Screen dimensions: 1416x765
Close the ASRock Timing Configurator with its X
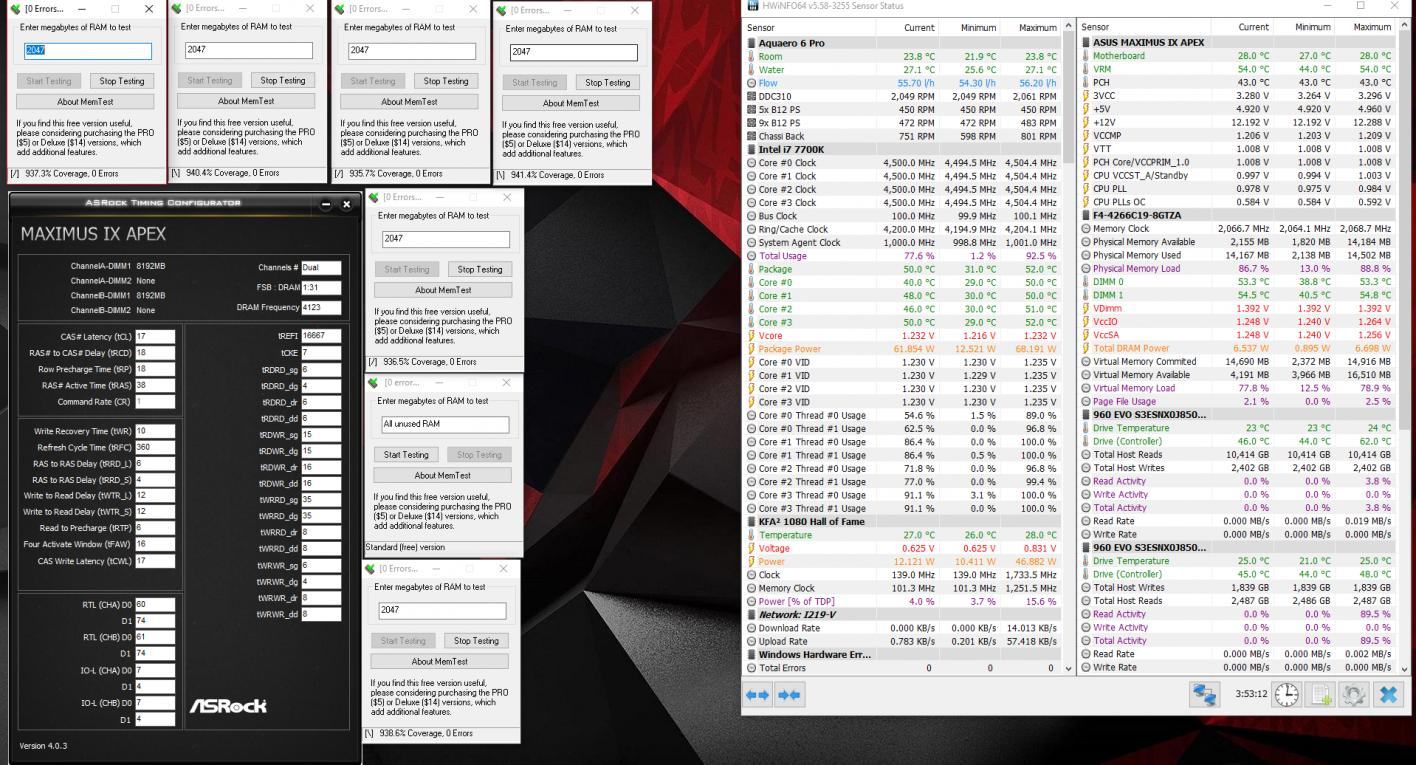pos(347,204)
